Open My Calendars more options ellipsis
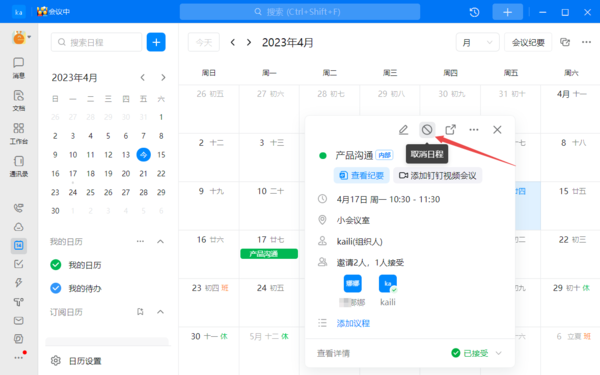The height and width of the screenshot is (375, 600). (140, 241)
